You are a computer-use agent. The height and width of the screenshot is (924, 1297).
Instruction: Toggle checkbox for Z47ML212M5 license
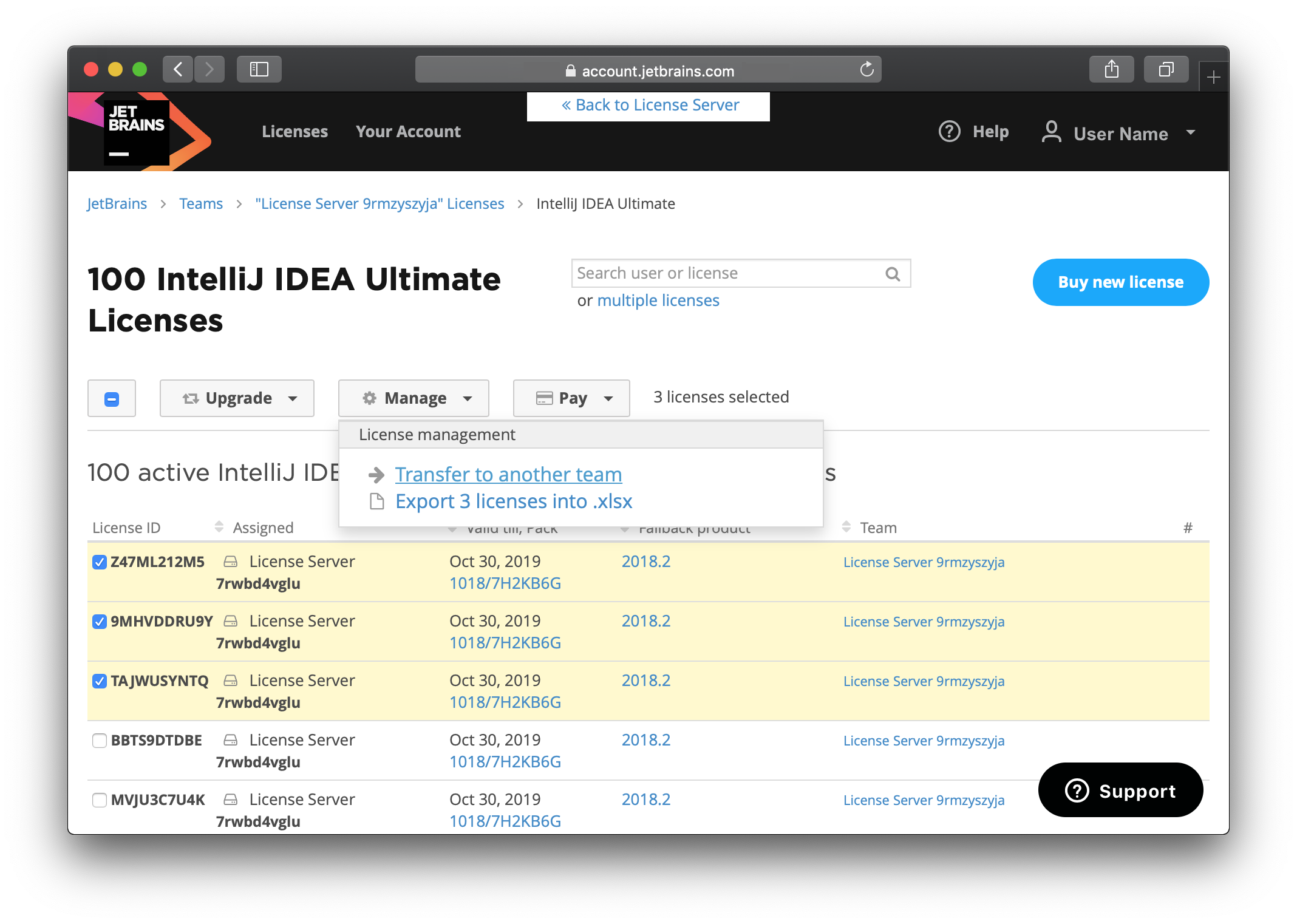97,561
